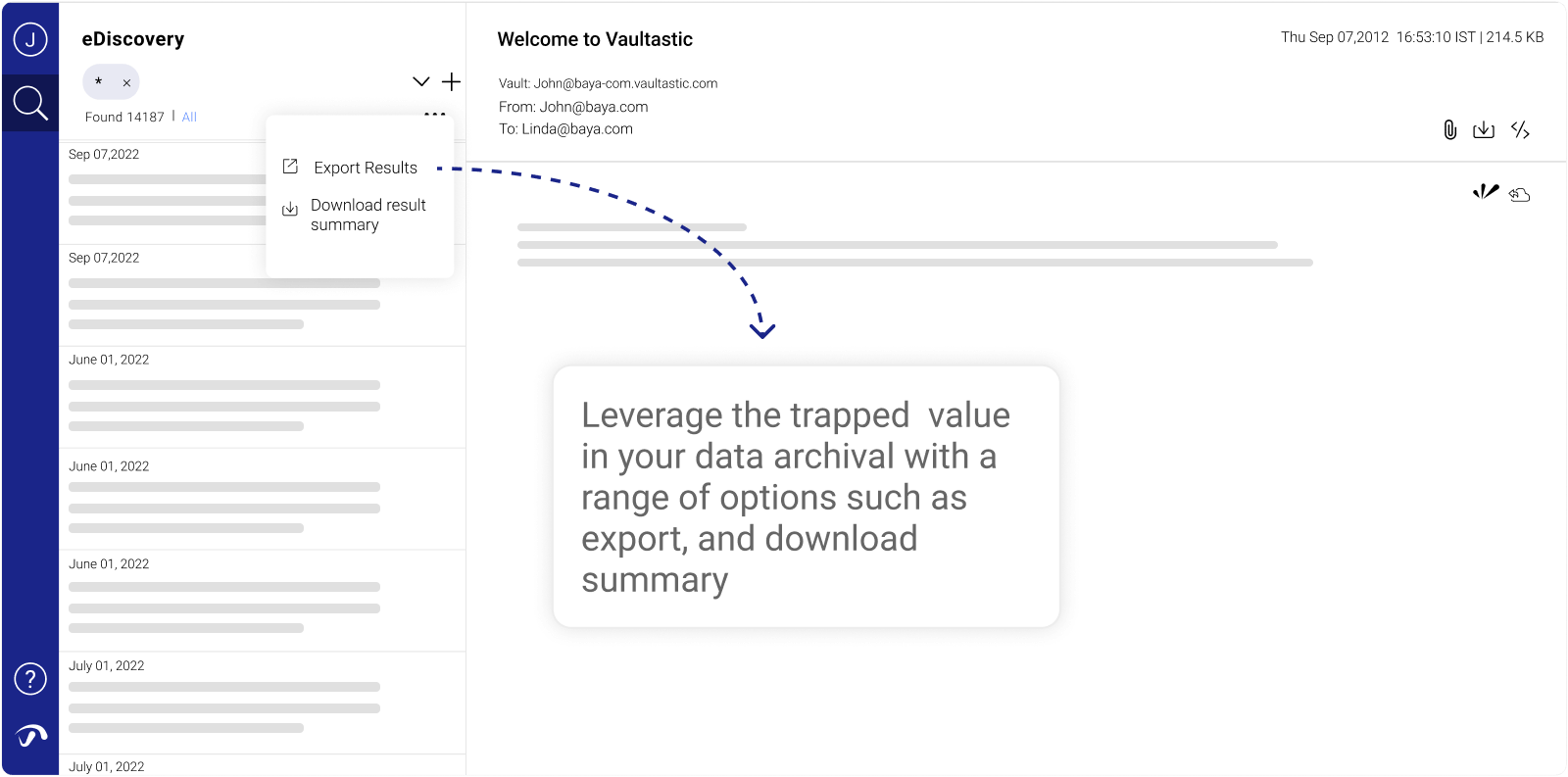Open help from the sidebar question mark
The image size is (1568, 777).
[29, 678]
